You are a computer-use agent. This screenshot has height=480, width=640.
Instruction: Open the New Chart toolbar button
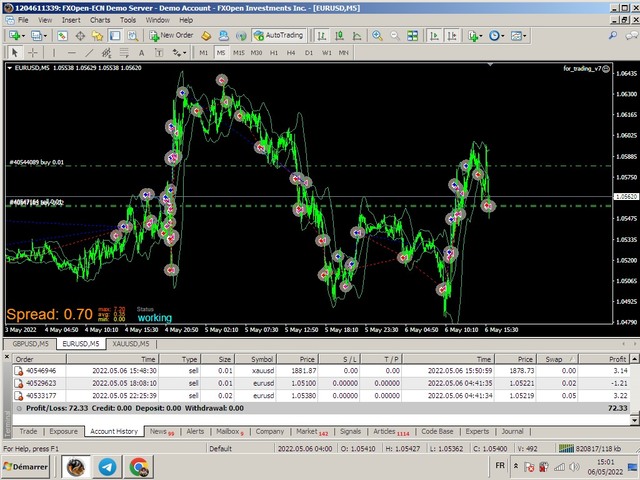click(x=16, y=36)
